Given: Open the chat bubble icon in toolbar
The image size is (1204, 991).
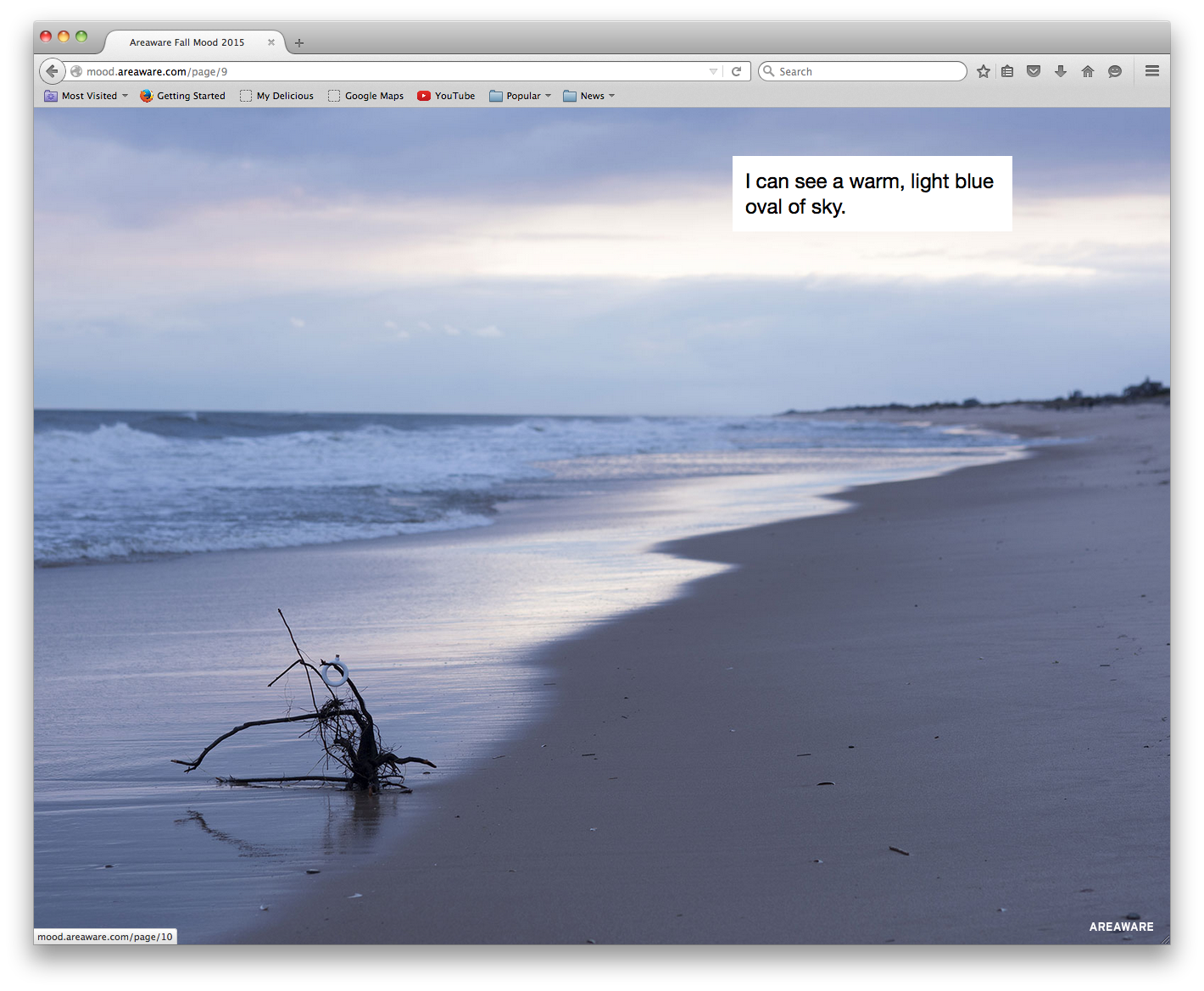Looking at the screenshot, I should pyautogui.click(x=1115, y=72).
